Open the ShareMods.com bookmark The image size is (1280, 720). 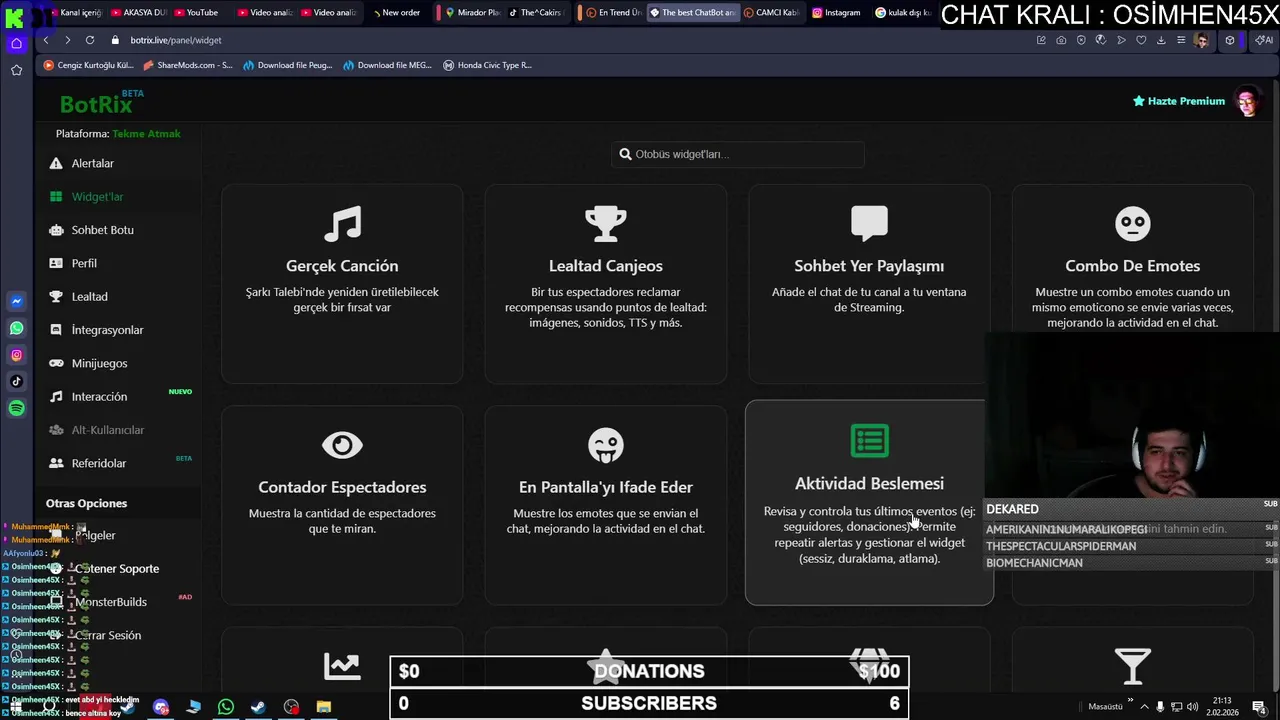(x=188, y=65)
